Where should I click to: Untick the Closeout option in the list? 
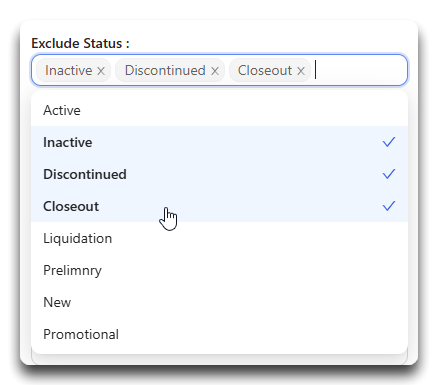coord(219,206)
